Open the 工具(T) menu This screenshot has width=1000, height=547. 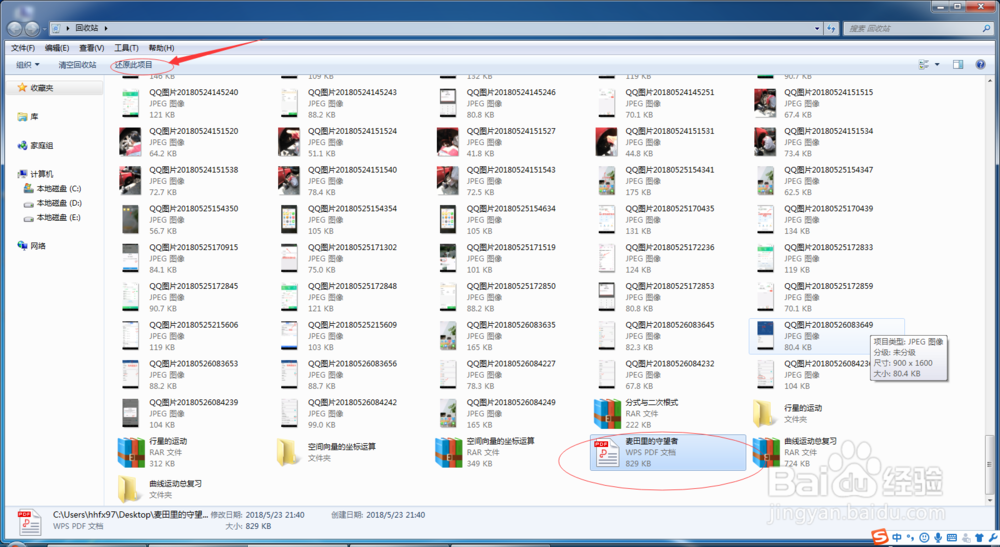pyautogui.click(x=126, y=48)
